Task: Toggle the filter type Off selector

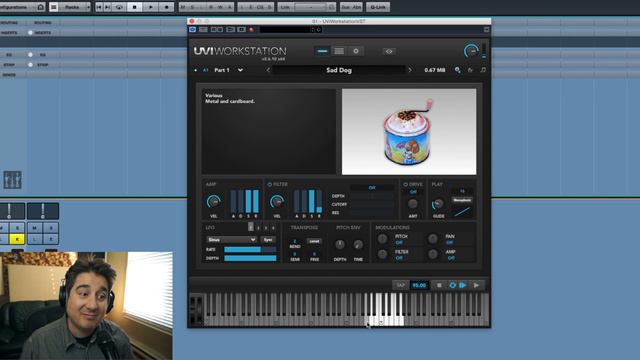Action: pos(372,188)
